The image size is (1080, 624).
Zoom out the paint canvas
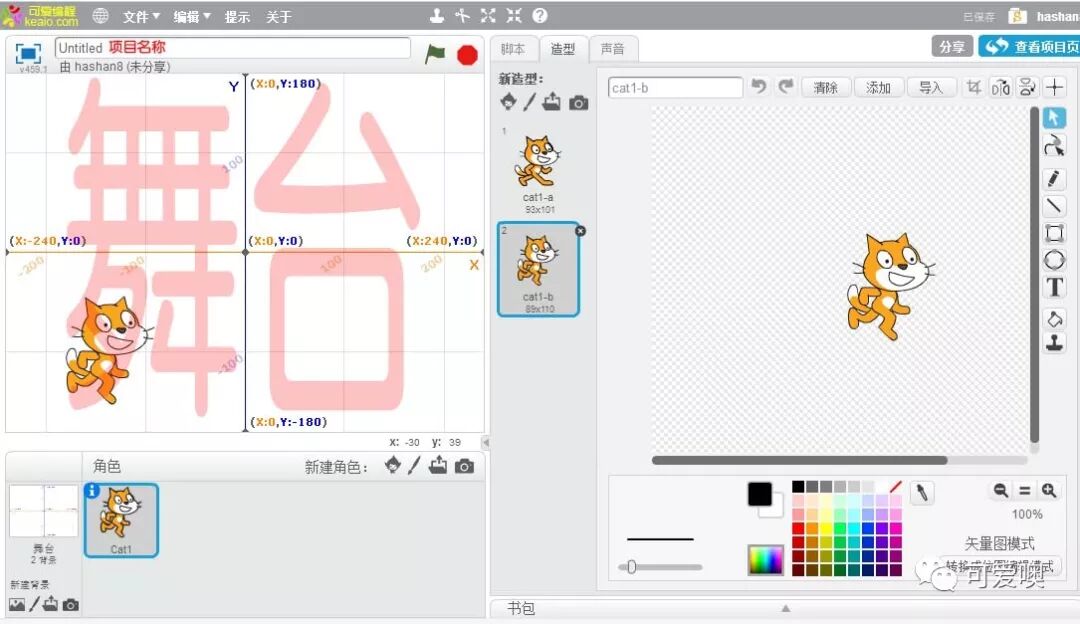click(1000, 490)
